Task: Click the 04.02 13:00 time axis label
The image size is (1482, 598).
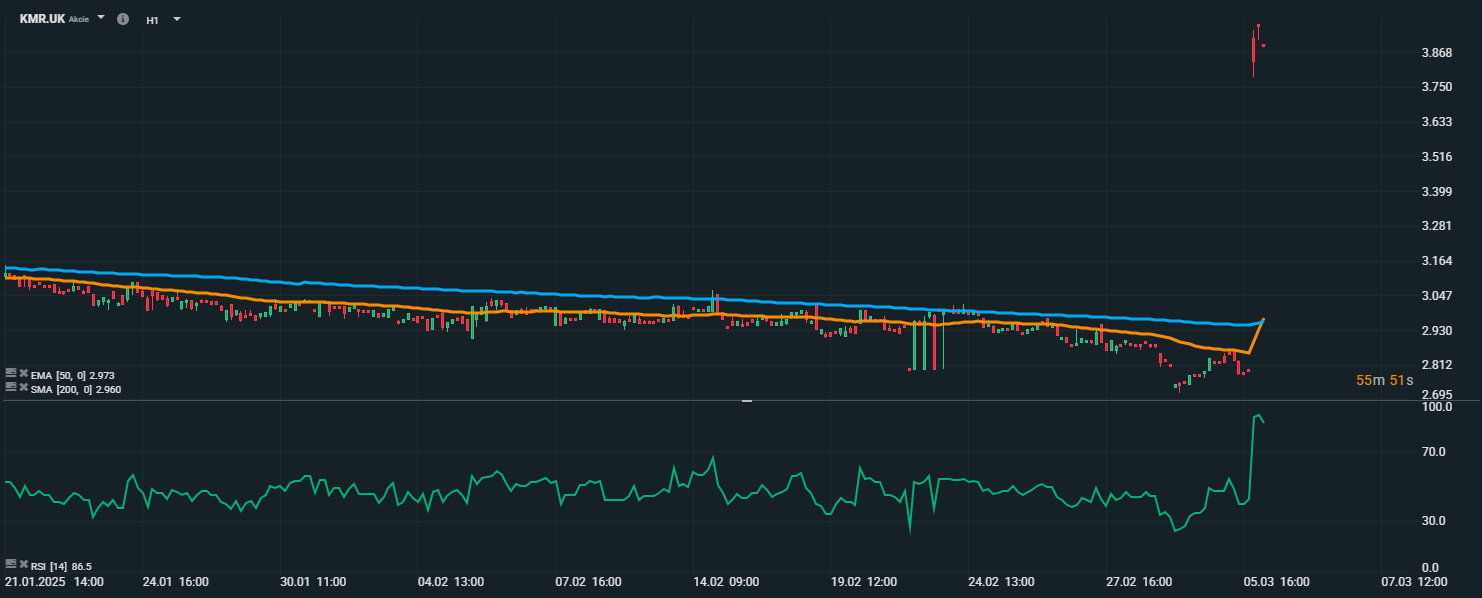Action: point(451,581)
